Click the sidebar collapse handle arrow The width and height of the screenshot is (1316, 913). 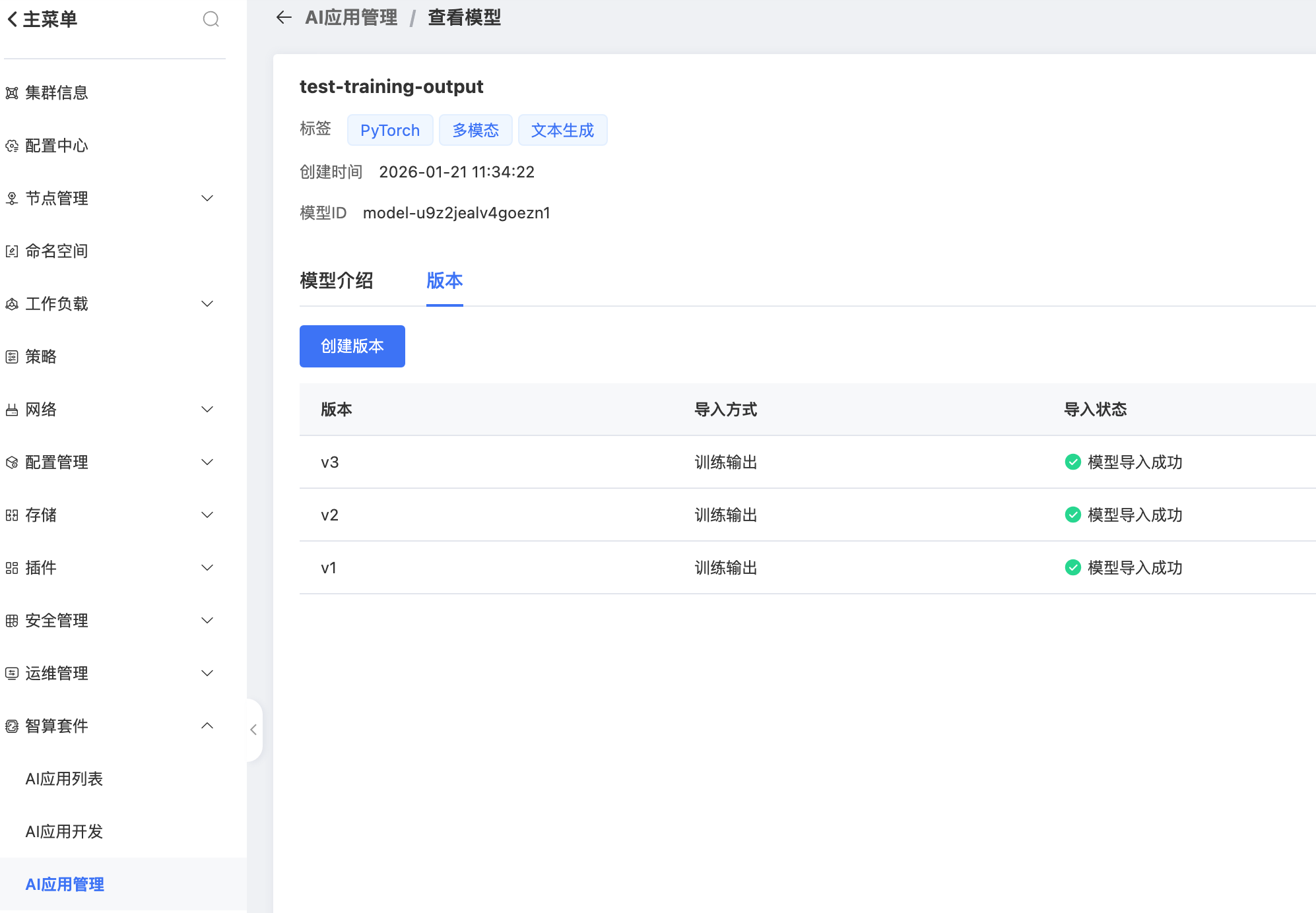tap(253, 729)
